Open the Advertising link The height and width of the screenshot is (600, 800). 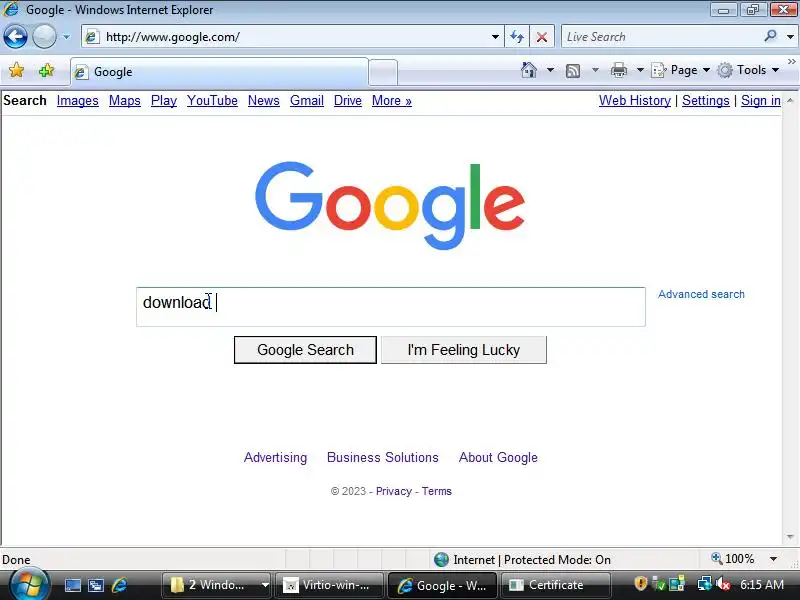coord(276,457)
